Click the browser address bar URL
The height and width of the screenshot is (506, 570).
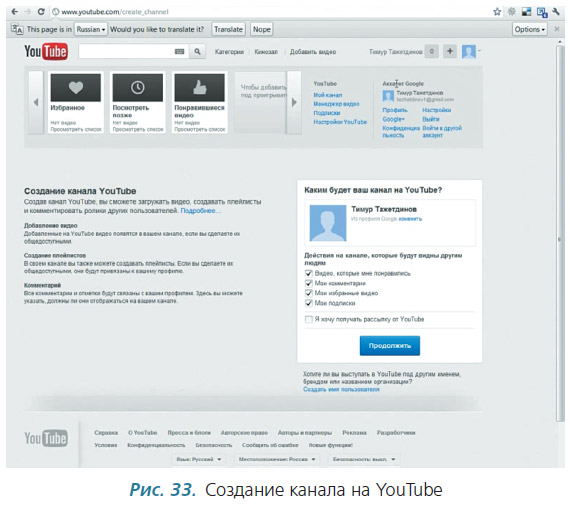pos(115,12)
